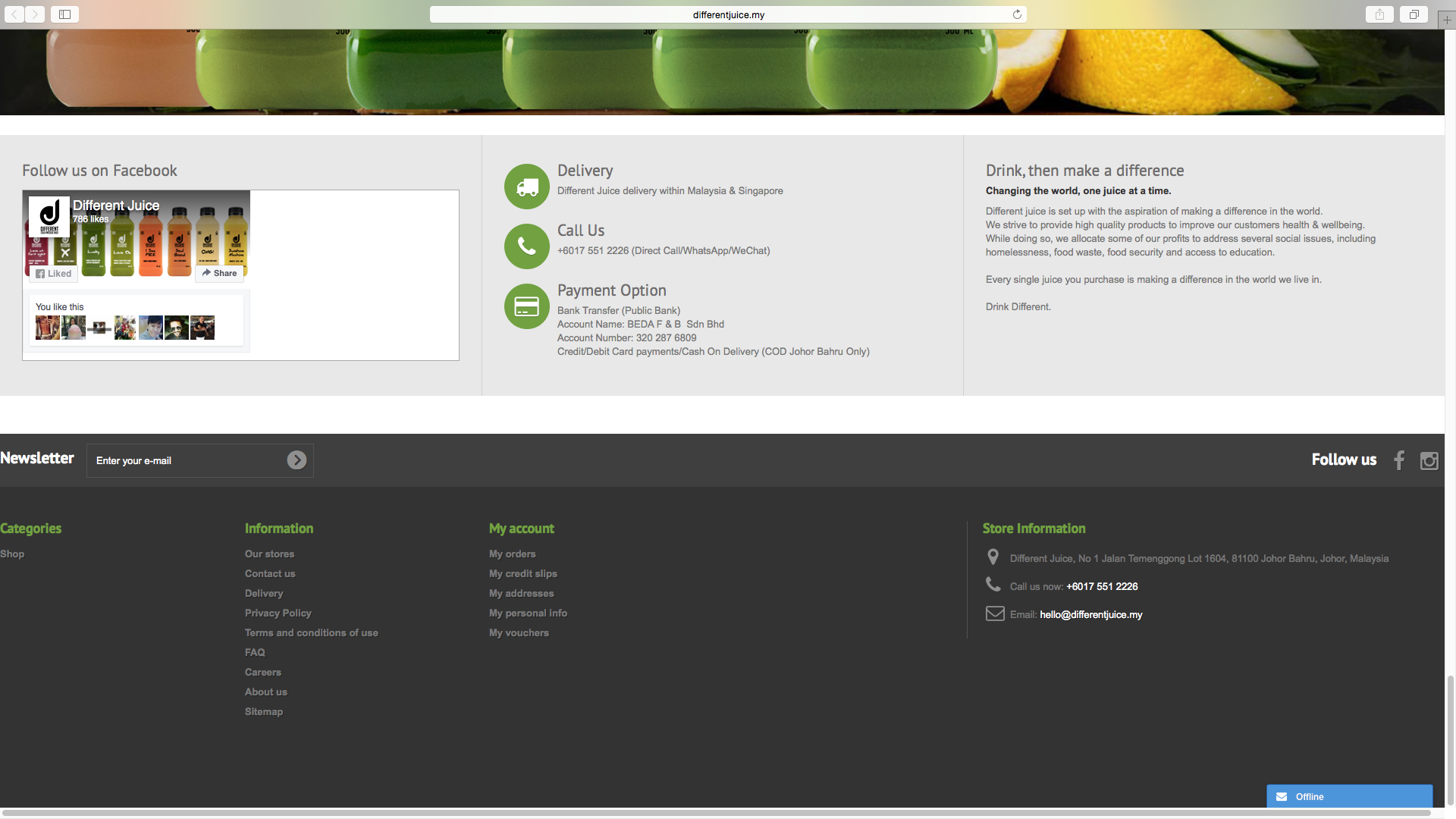
Task: Click the green phone Call Us icon
Action: [526, 246]
